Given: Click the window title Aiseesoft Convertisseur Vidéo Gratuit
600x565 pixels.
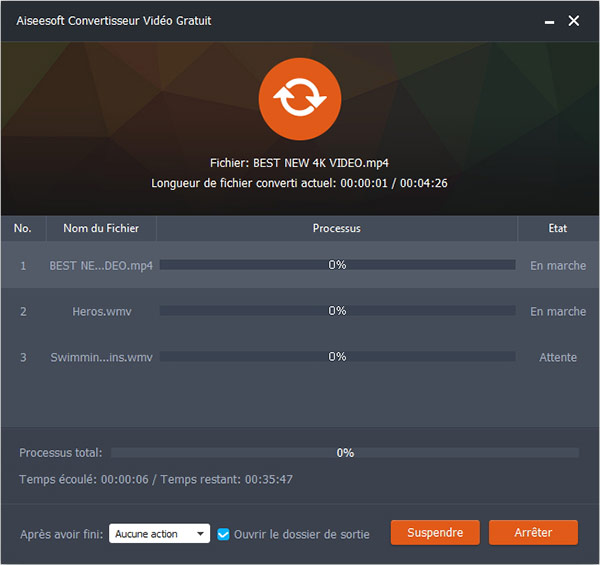Looking at the screenshot, I should pyautogui.click(x=114, y=21).
